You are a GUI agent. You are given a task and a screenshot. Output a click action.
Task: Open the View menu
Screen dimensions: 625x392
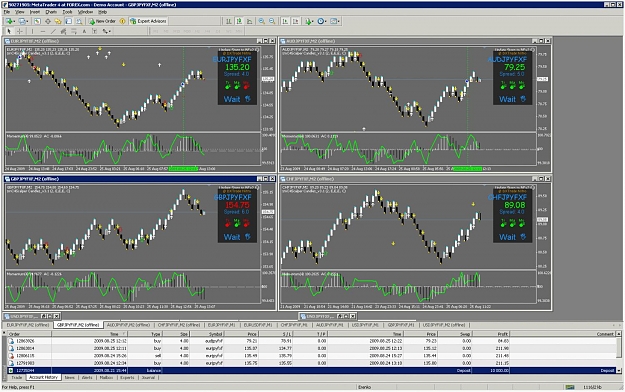pos(20,12)
